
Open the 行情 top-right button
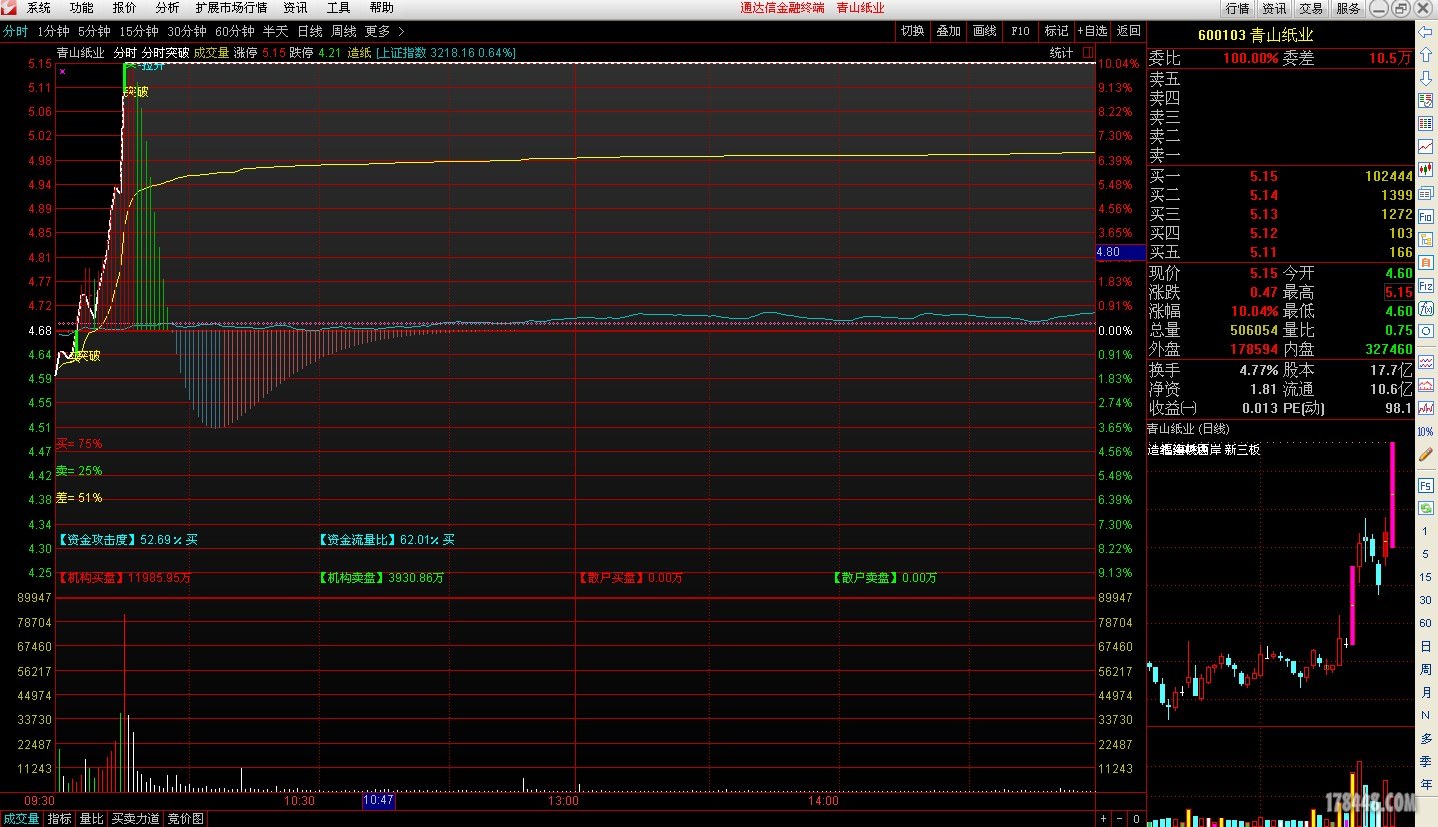coord(1237,8)
